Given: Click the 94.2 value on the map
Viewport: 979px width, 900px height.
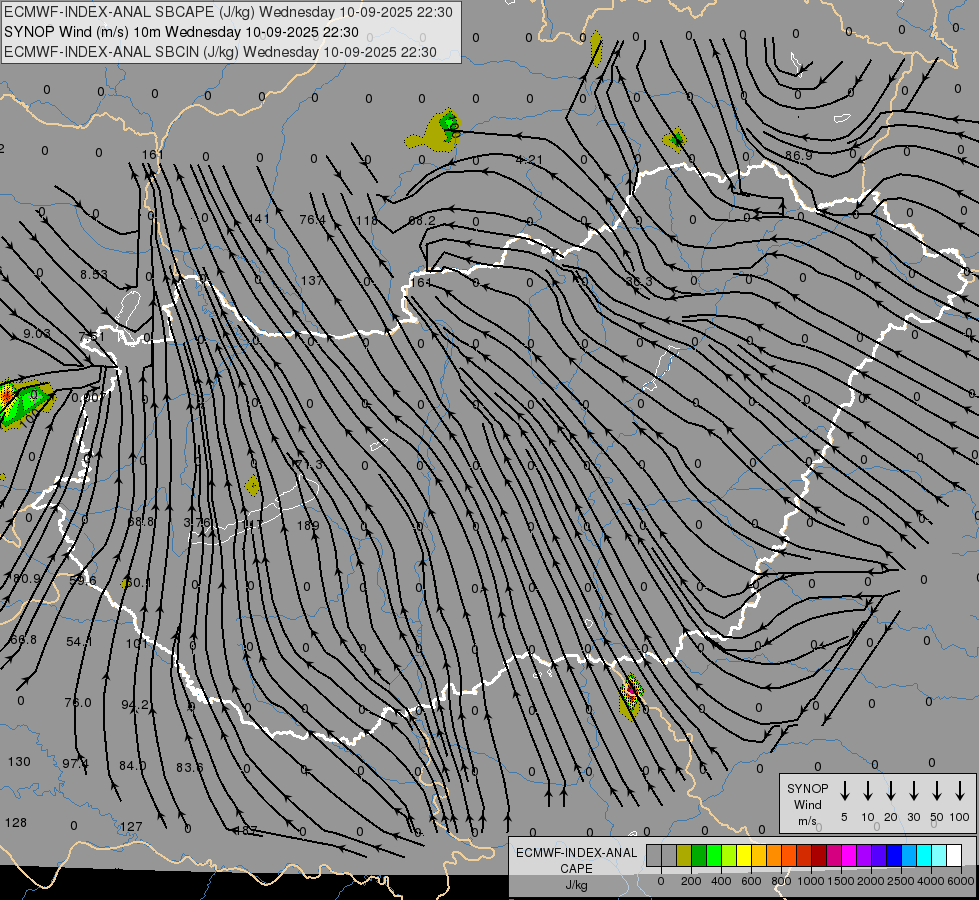Looking at the screenshot, I should tap(135, 705).
